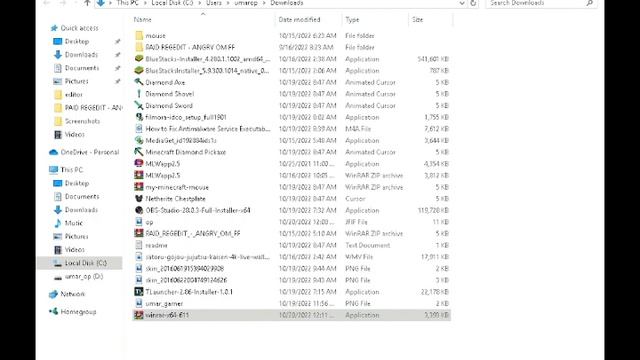This screenshot has height=360, width=640.
Task: Open Desktop under This PC
Action: [x=77, y=183]
